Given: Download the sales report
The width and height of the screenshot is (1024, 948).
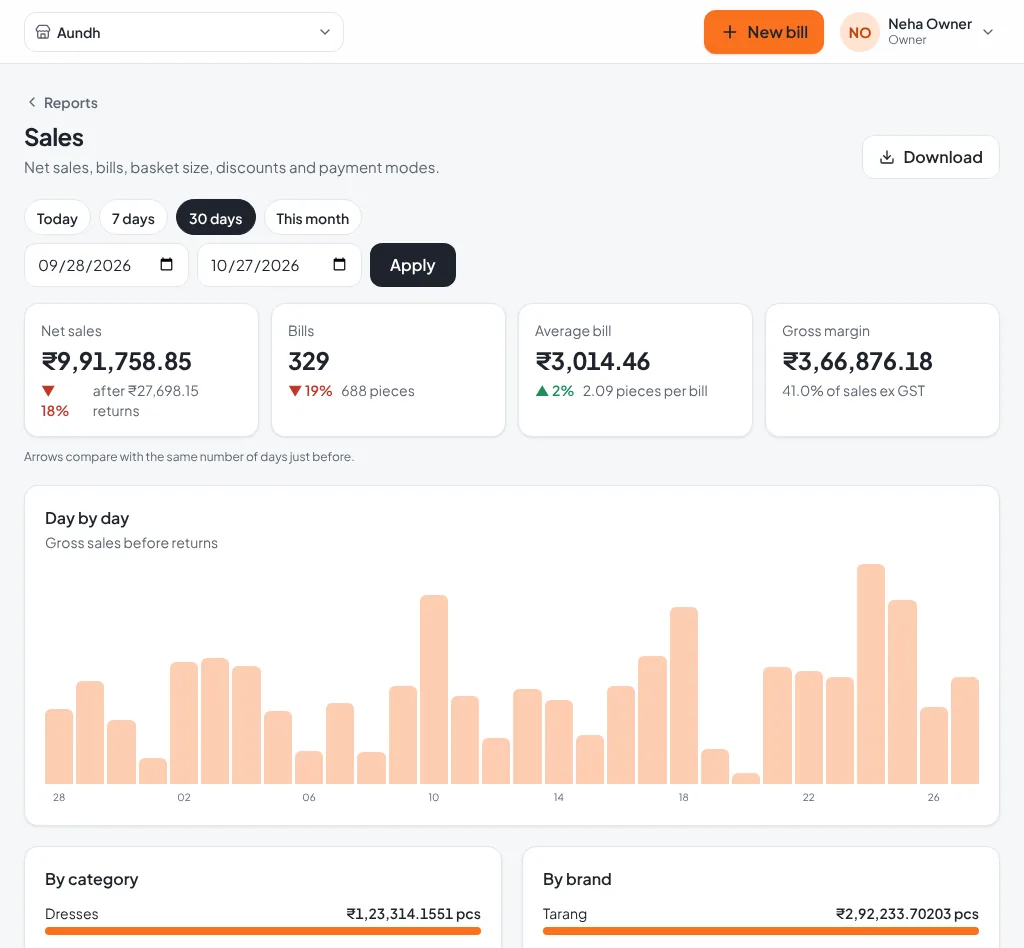Looking at the screenshot, I should pos(931,157).
